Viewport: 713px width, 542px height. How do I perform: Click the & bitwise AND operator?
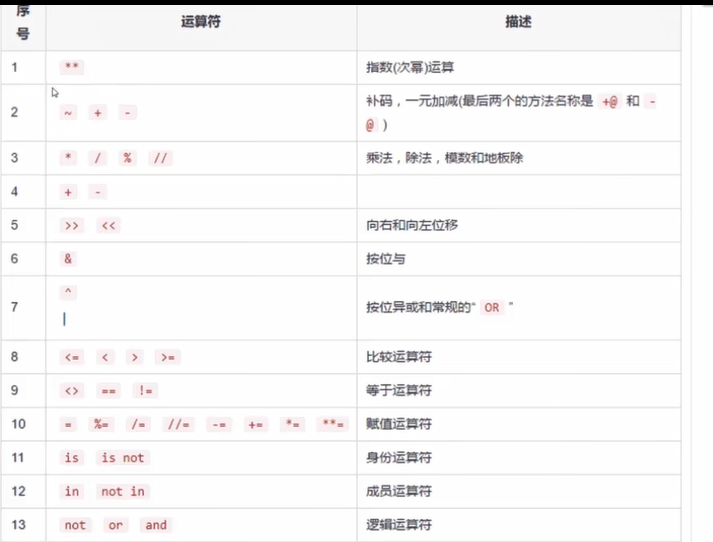(68, 259)
